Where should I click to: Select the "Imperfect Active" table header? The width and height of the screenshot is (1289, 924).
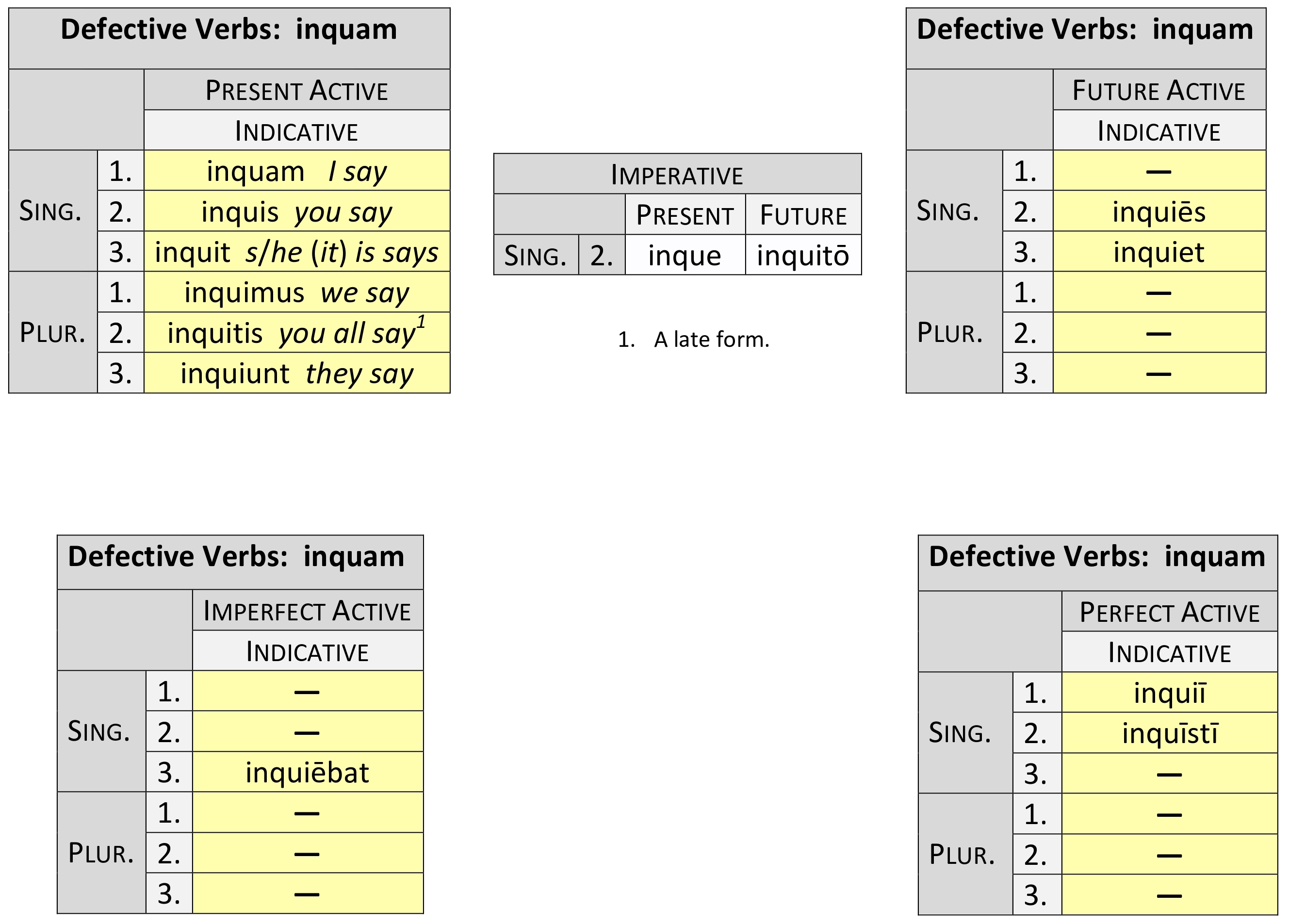tap(307, 611)
